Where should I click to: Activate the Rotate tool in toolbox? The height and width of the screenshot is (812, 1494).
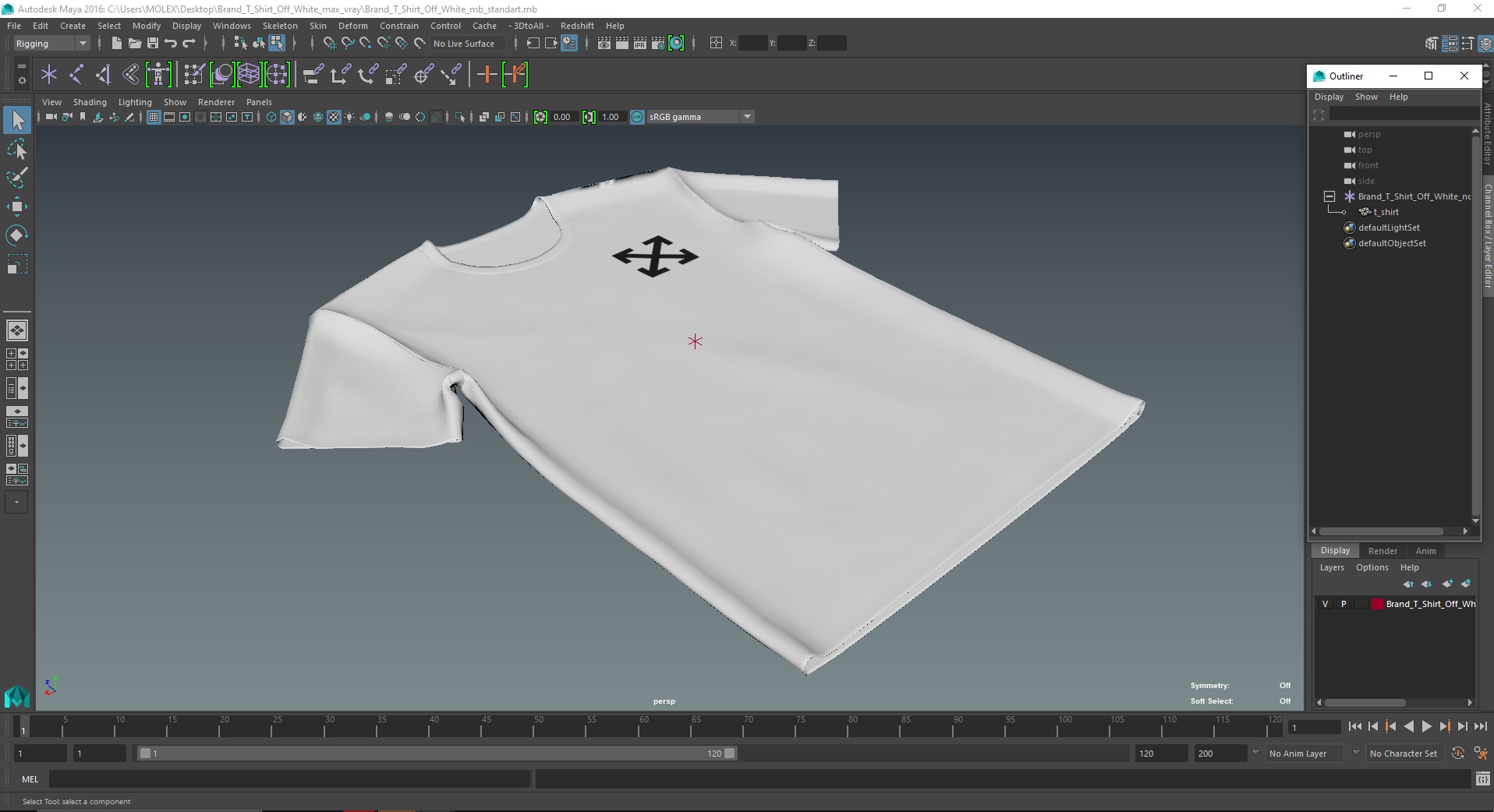coord(17,235)
